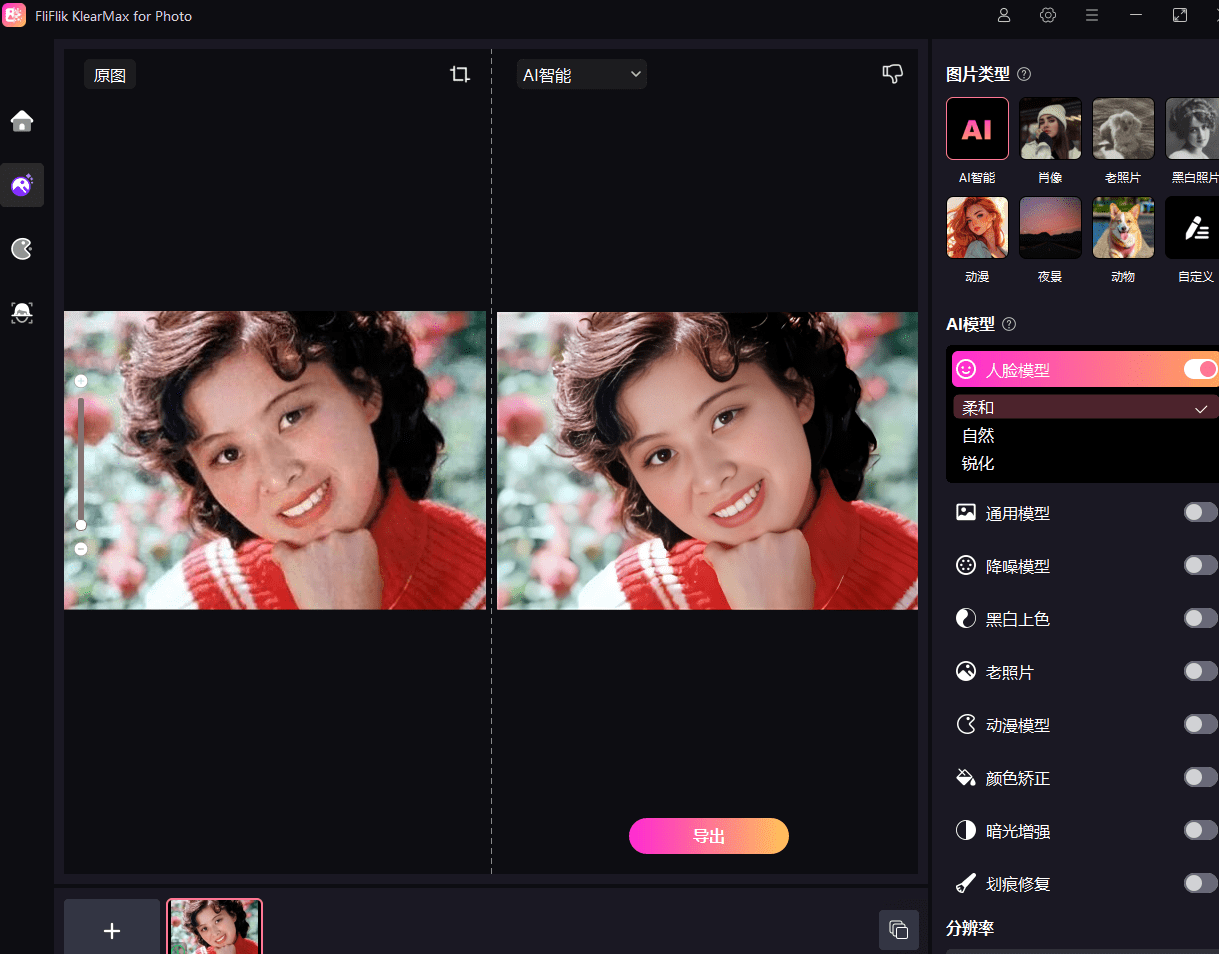Click the Home icon in left sidebar
The width and height of the screenshot is (1219, 954).
tap(22, 121)
